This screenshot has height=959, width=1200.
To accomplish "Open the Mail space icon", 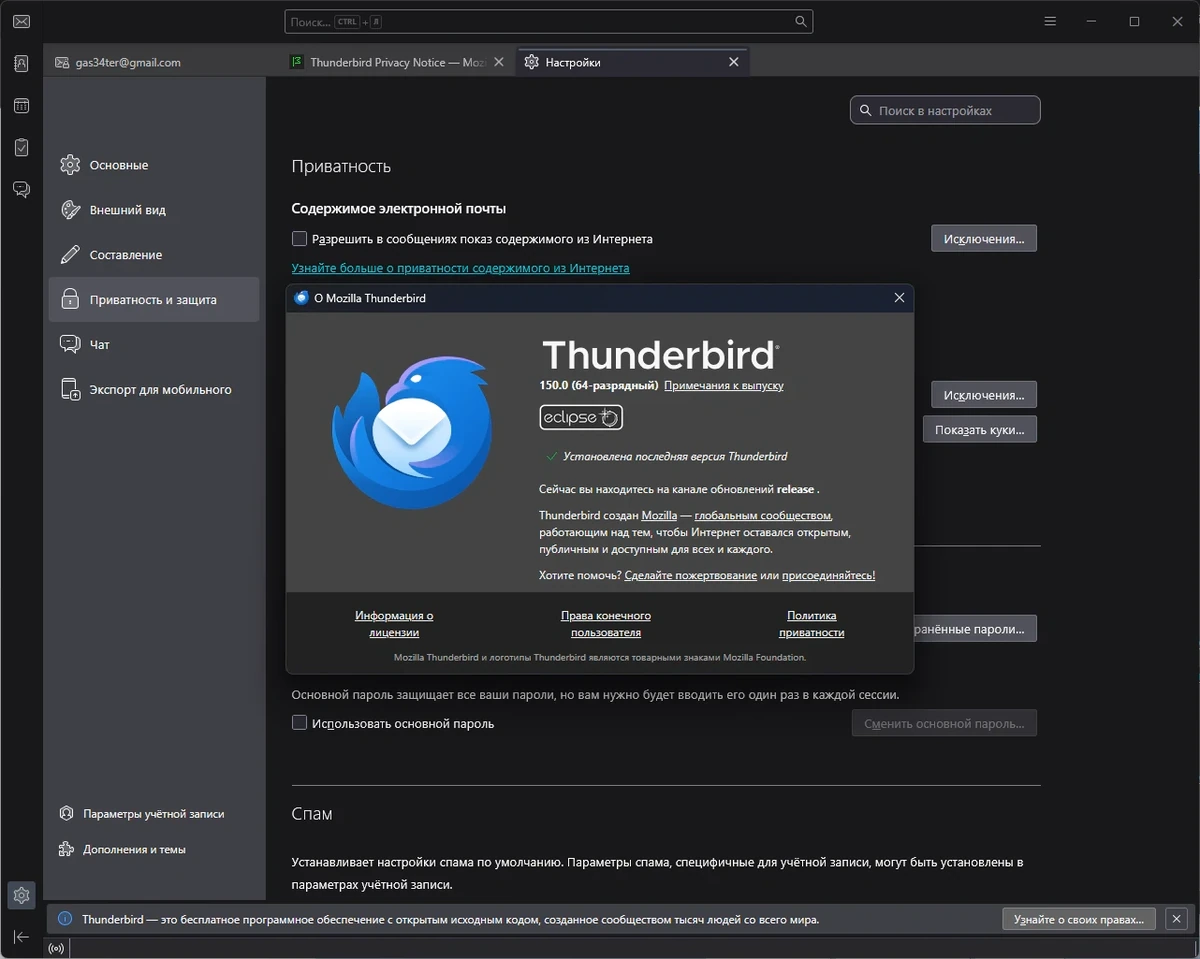I will click(x=21, y=21).
